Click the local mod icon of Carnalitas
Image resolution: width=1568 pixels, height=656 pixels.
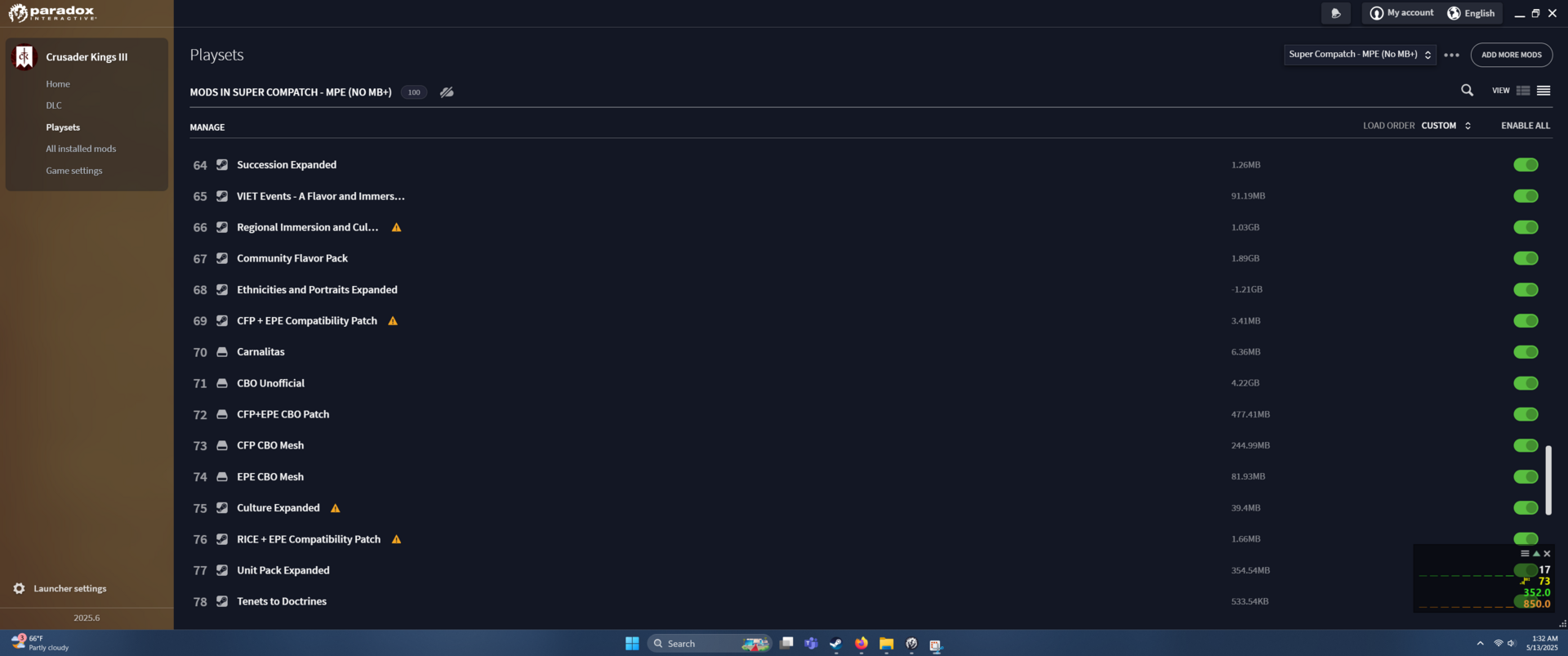coord(222,352)
